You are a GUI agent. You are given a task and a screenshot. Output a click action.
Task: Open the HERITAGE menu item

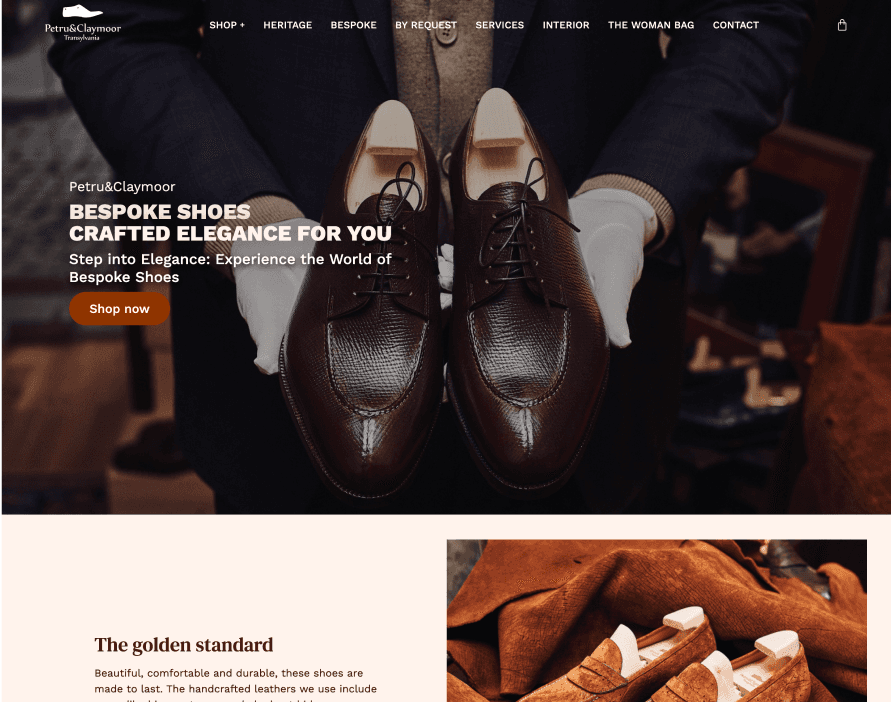click(x=288, y=25)
